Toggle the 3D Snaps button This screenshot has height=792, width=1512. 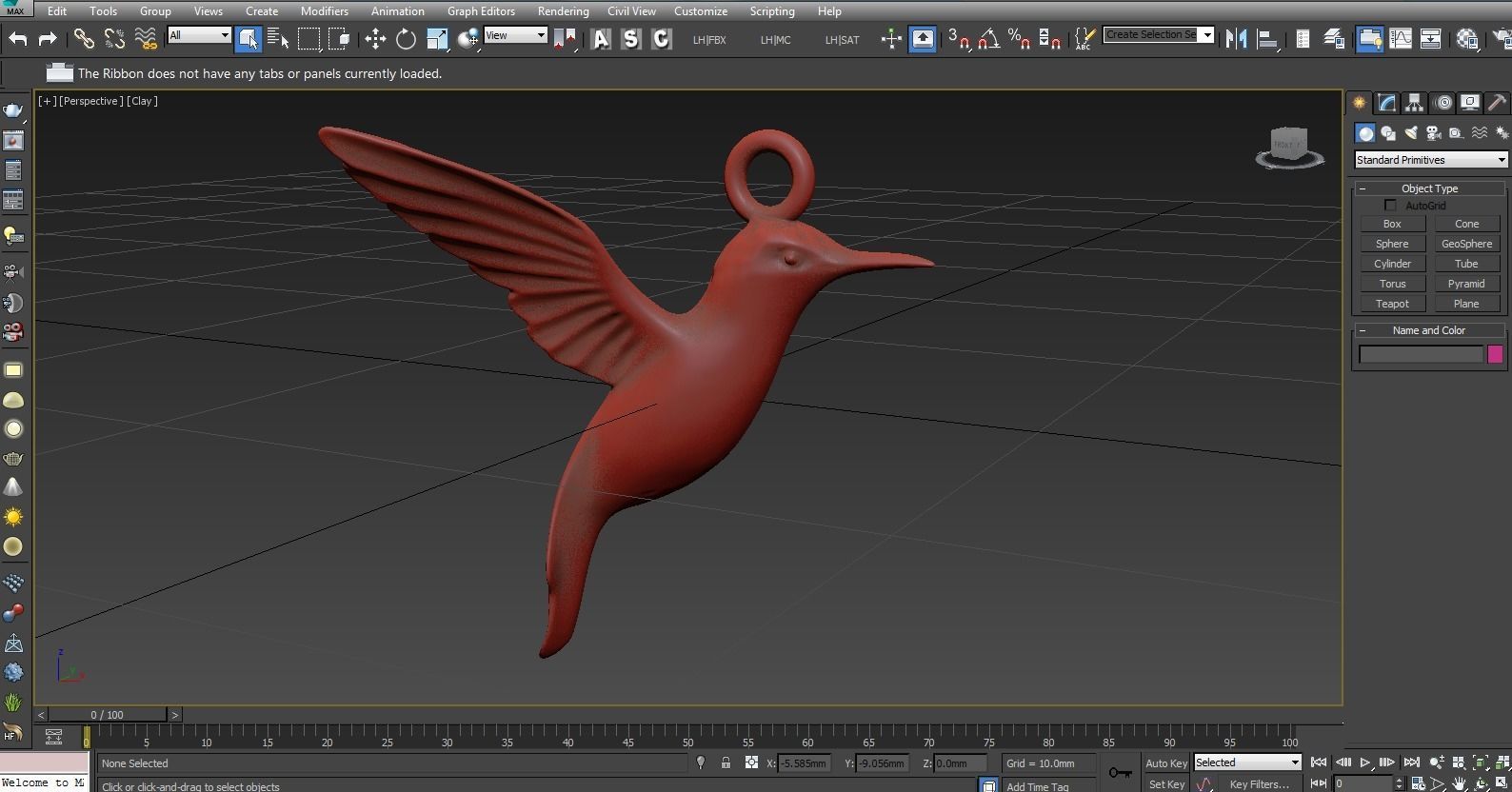coord(958,39)
